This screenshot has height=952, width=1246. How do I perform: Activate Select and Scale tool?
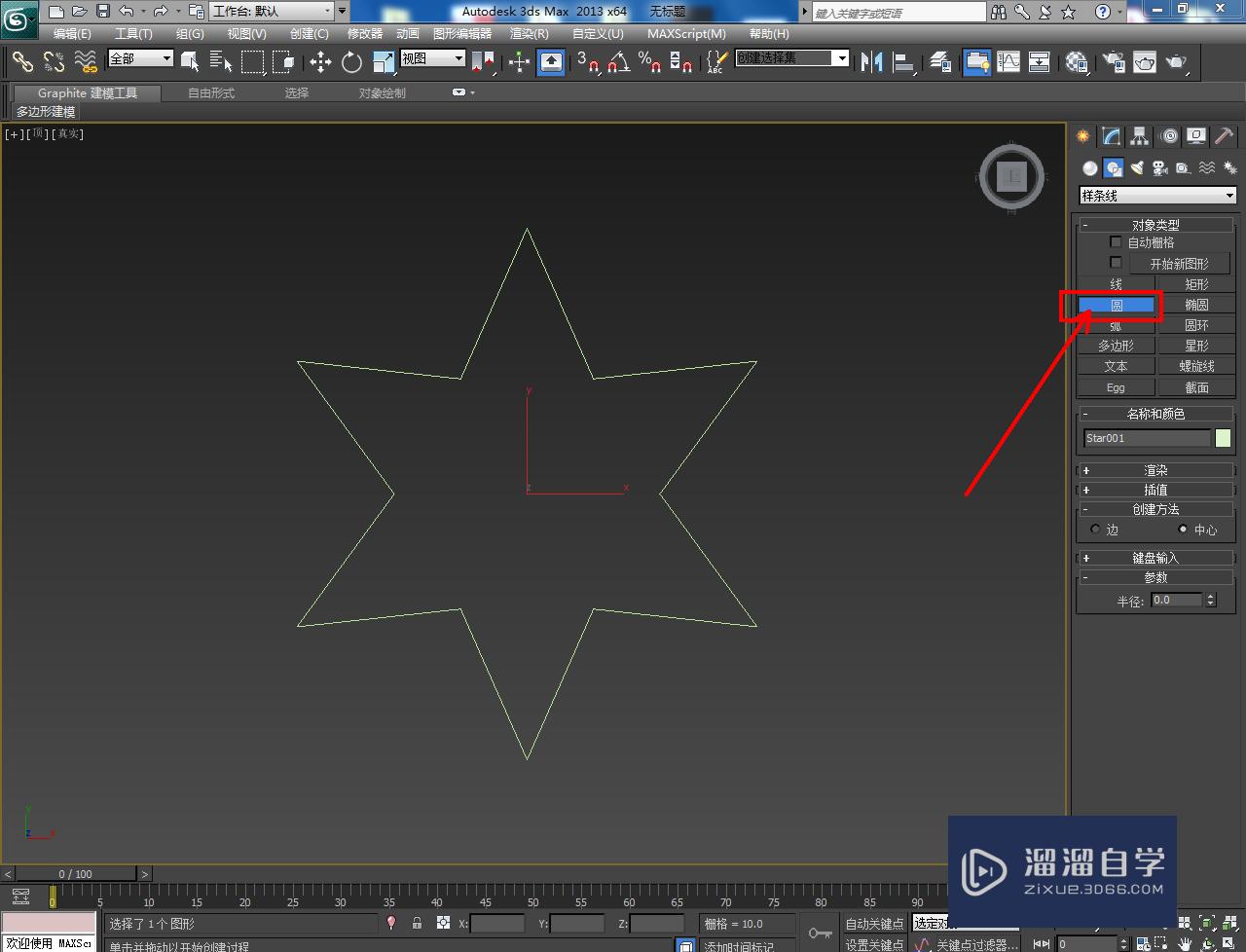[383, 61]
